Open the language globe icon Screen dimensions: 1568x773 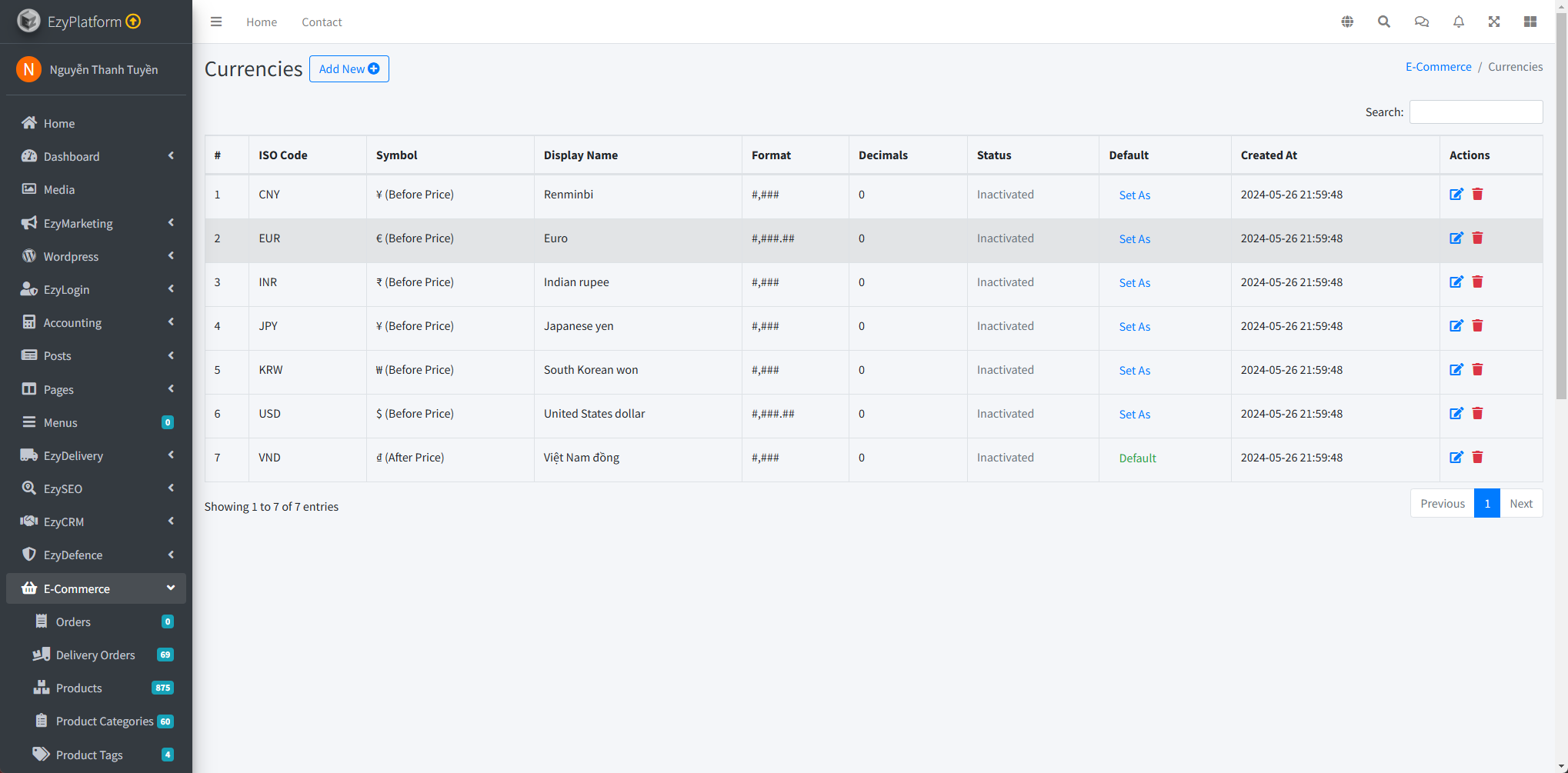(1347, 22)
